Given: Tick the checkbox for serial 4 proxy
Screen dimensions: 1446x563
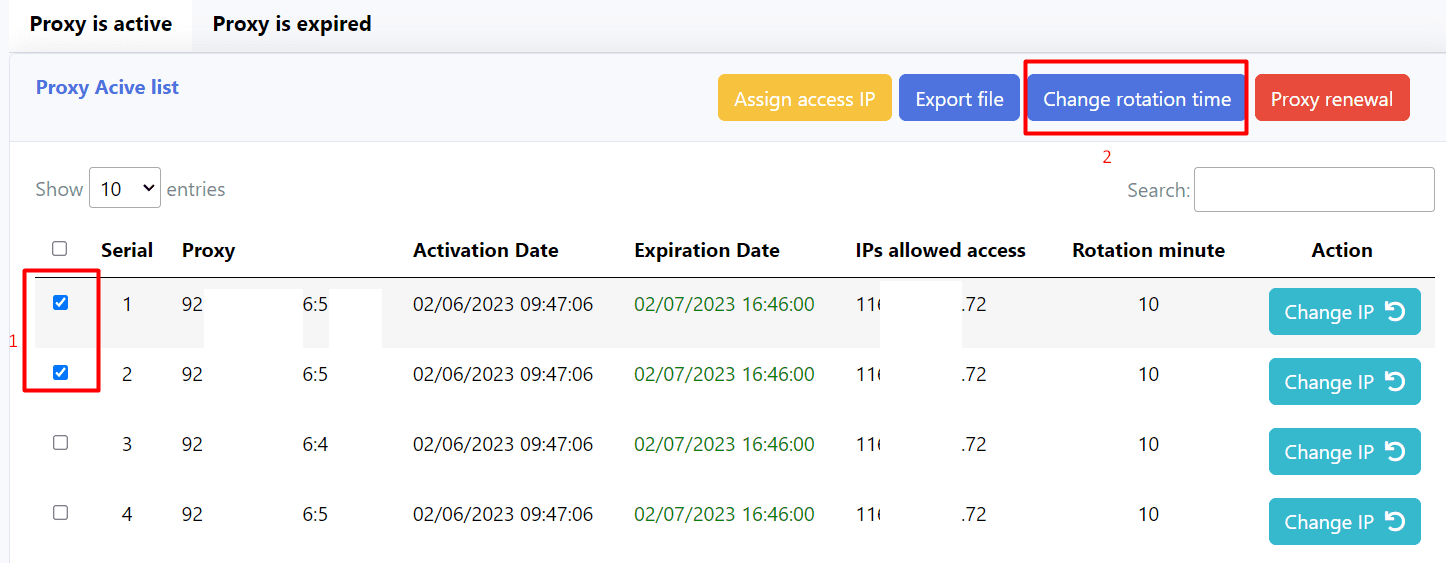Looking at the screenshot, I should pos(60,513).
